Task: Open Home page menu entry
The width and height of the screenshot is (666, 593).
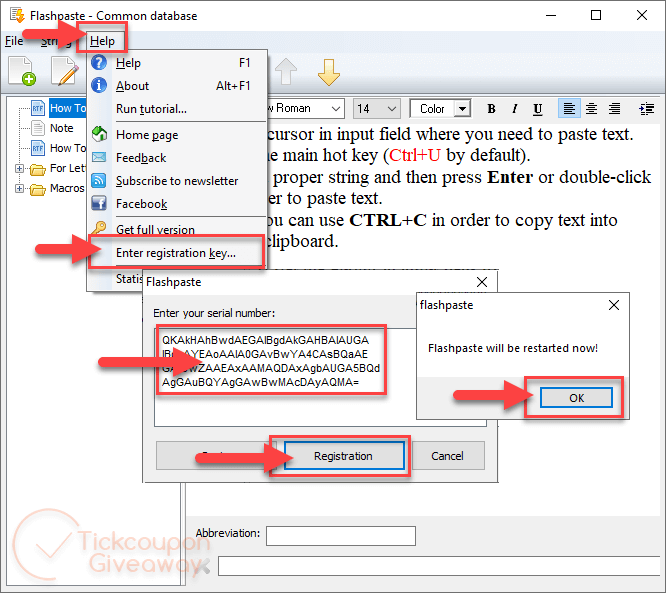Action: [177, 135]
